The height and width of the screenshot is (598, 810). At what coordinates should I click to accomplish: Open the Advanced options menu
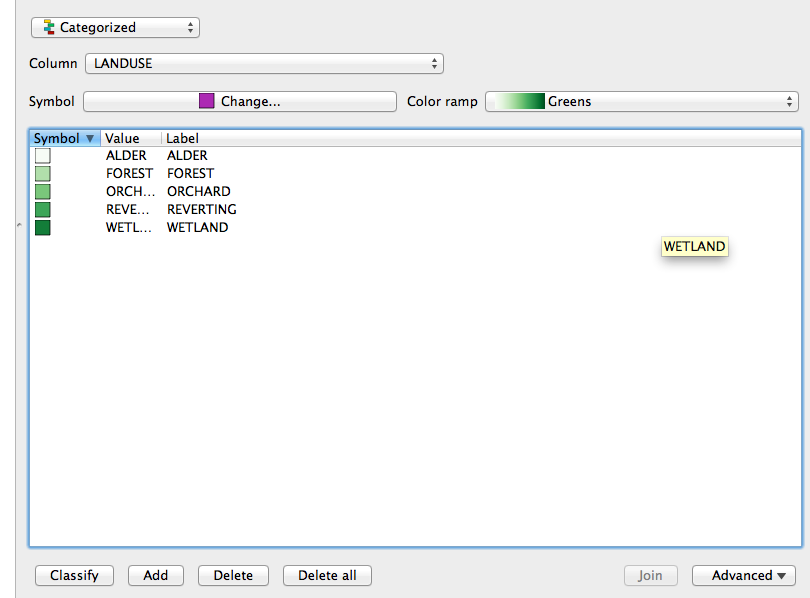click(743, 575)
